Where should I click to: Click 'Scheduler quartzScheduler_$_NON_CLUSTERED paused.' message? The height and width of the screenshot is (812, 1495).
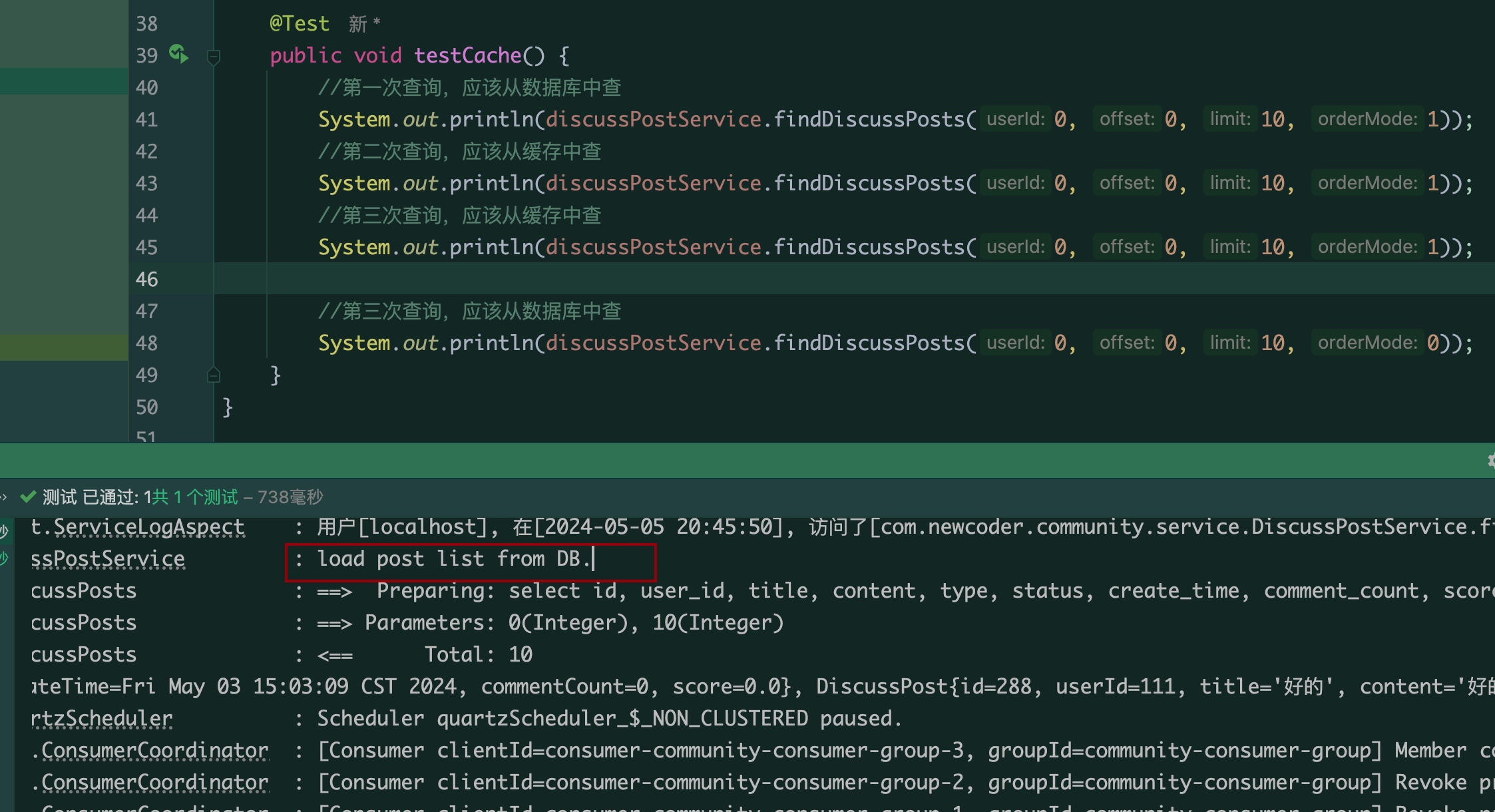point(610,718)
